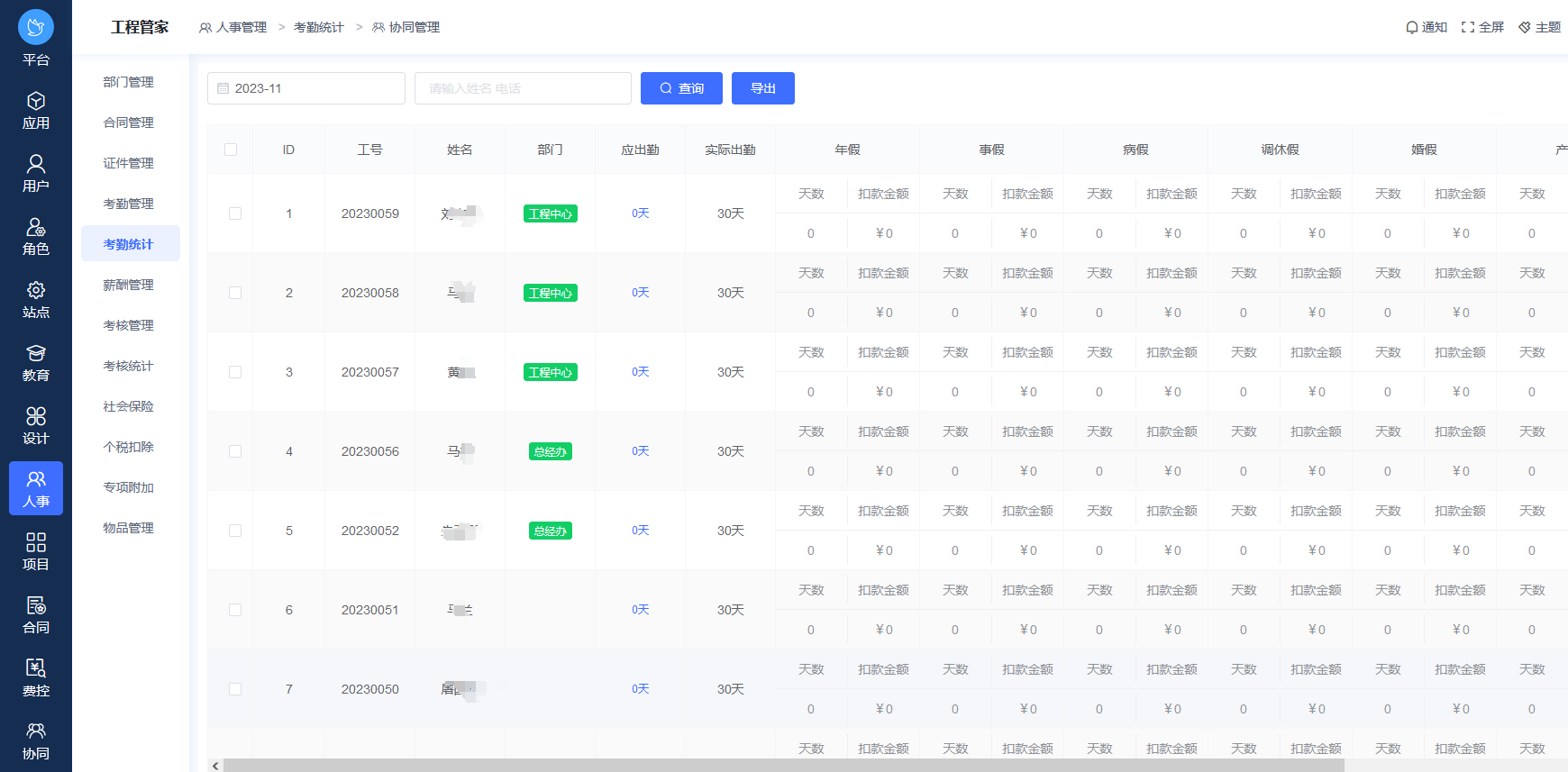Click the 查询 search button
Viewport: 1568px width, 772px height.
681,88
